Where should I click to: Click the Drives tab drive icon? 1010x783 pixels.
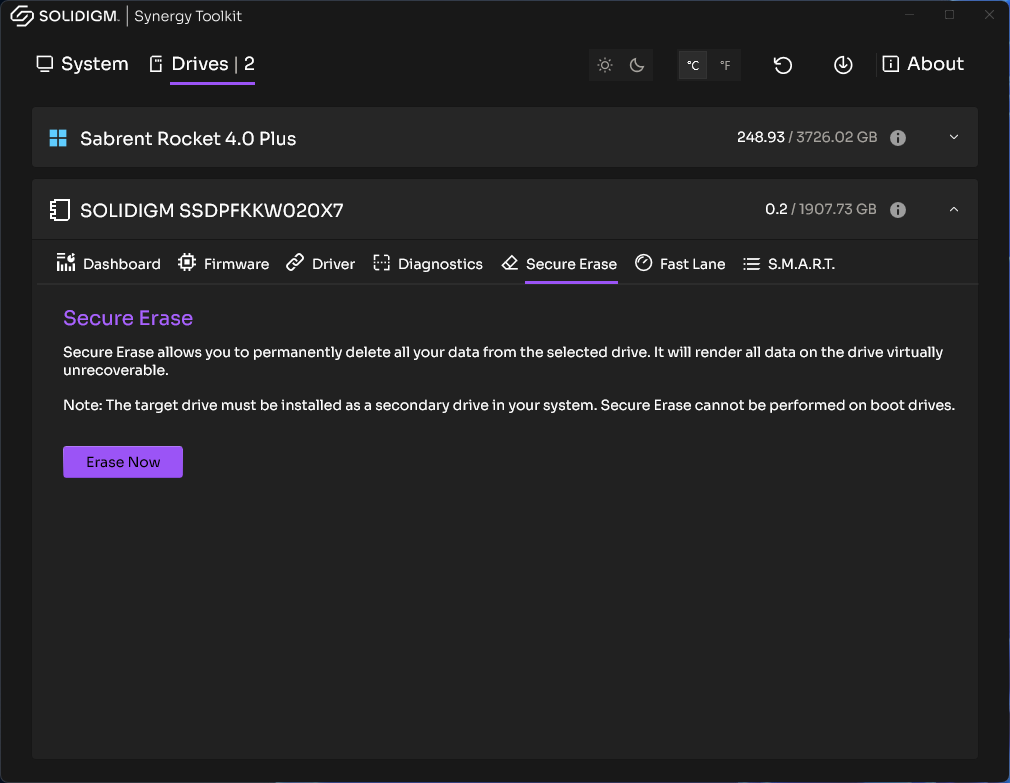coord(156,64)
